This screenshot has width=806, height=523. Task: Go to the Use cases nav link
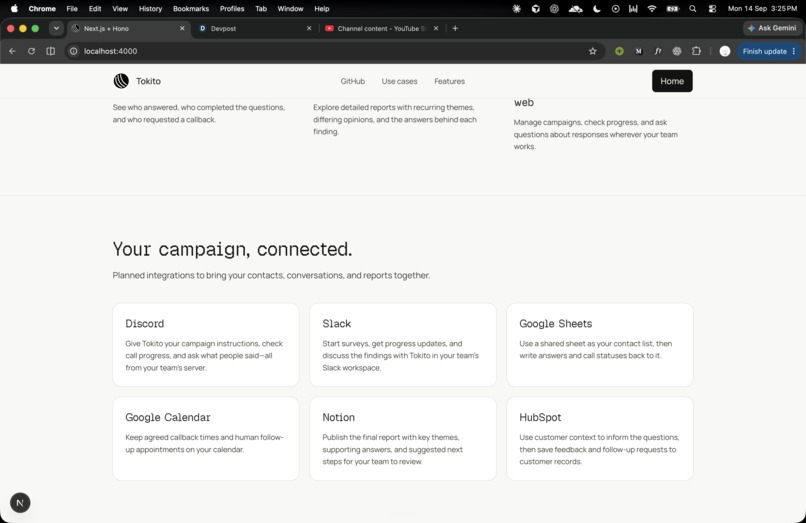point(399,81)
